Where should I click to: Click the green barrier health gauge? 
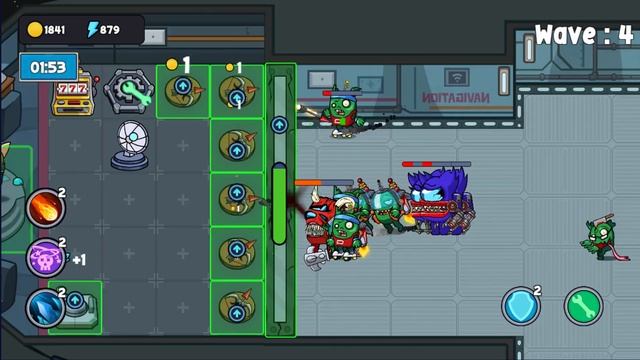279,203
